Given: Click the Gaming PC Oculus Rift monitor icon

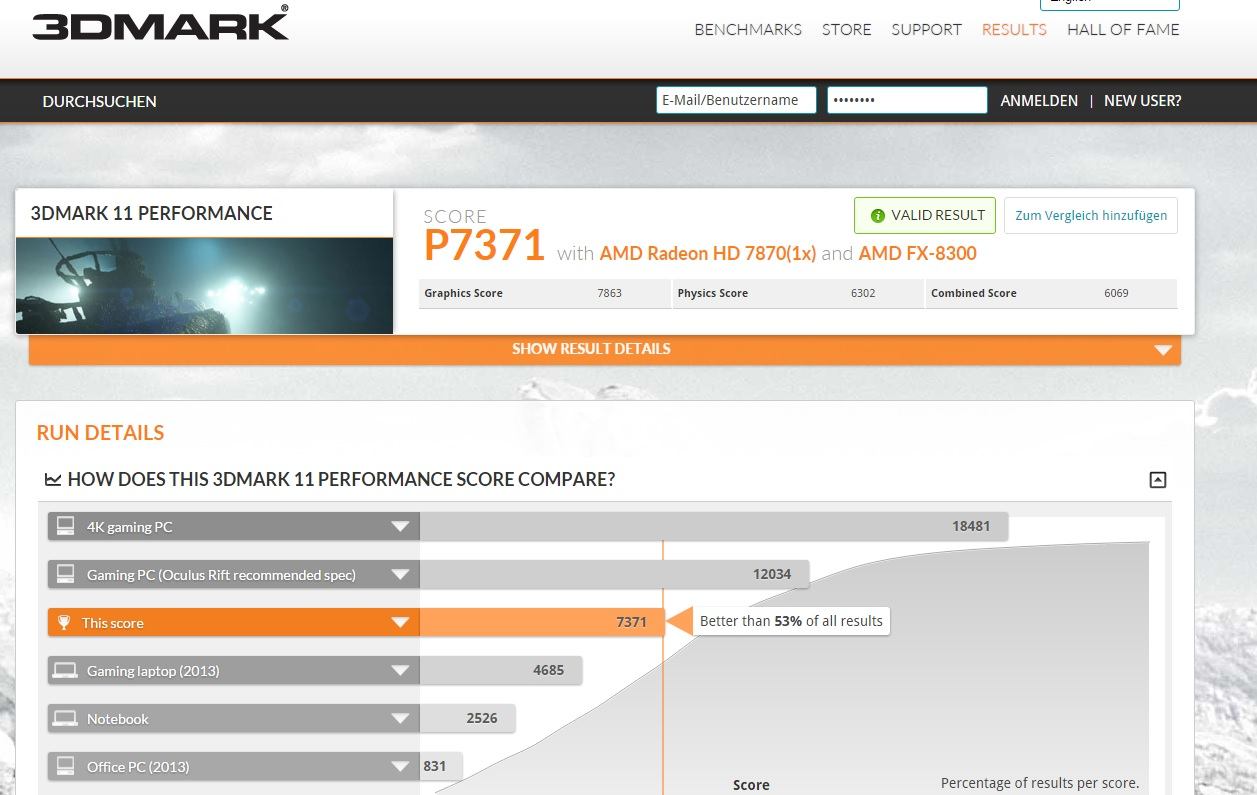Looking at the screenshot, I should click(x=65, y=574).
